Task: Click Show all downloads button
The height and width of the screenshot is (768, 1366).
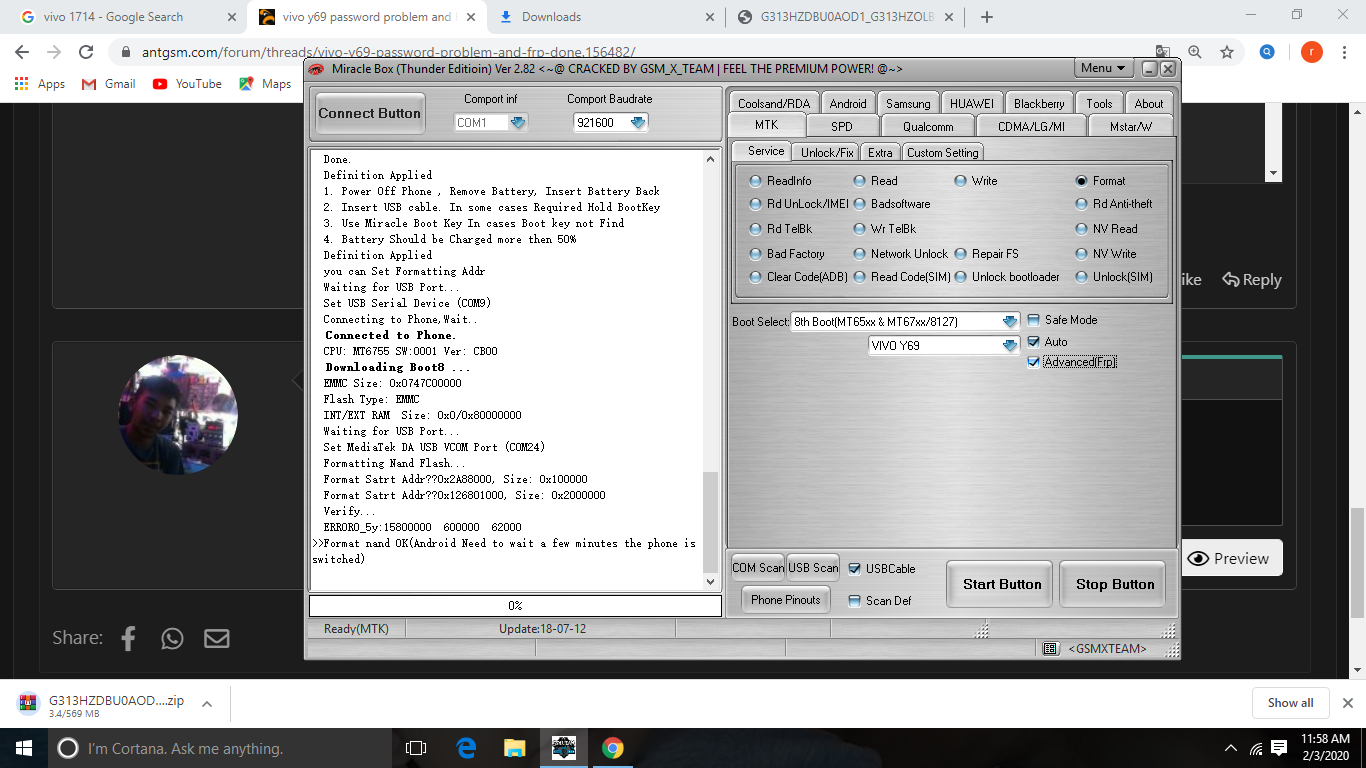Action: (1290, 703)
